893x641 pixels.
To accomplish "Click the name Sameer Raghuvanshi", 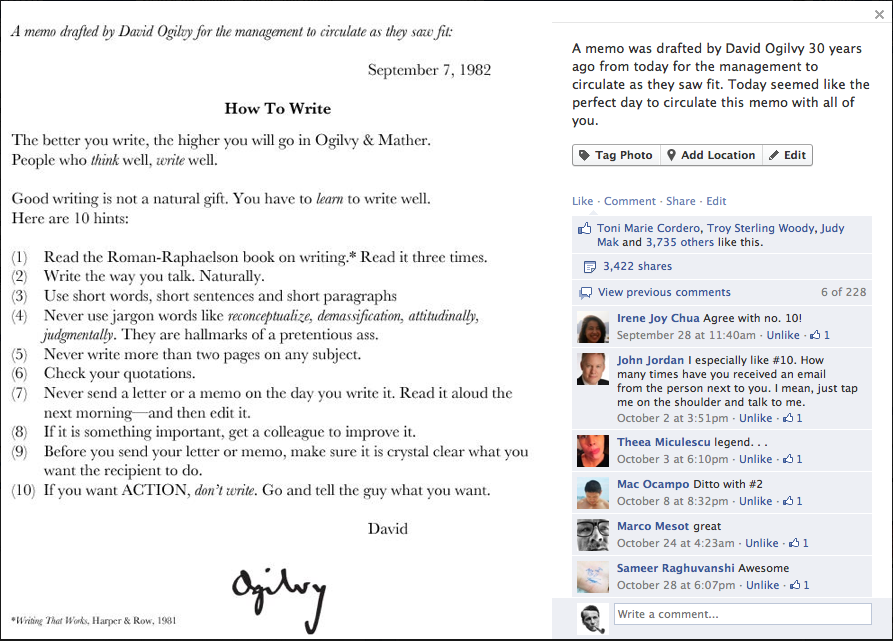I will coord(675,569).
